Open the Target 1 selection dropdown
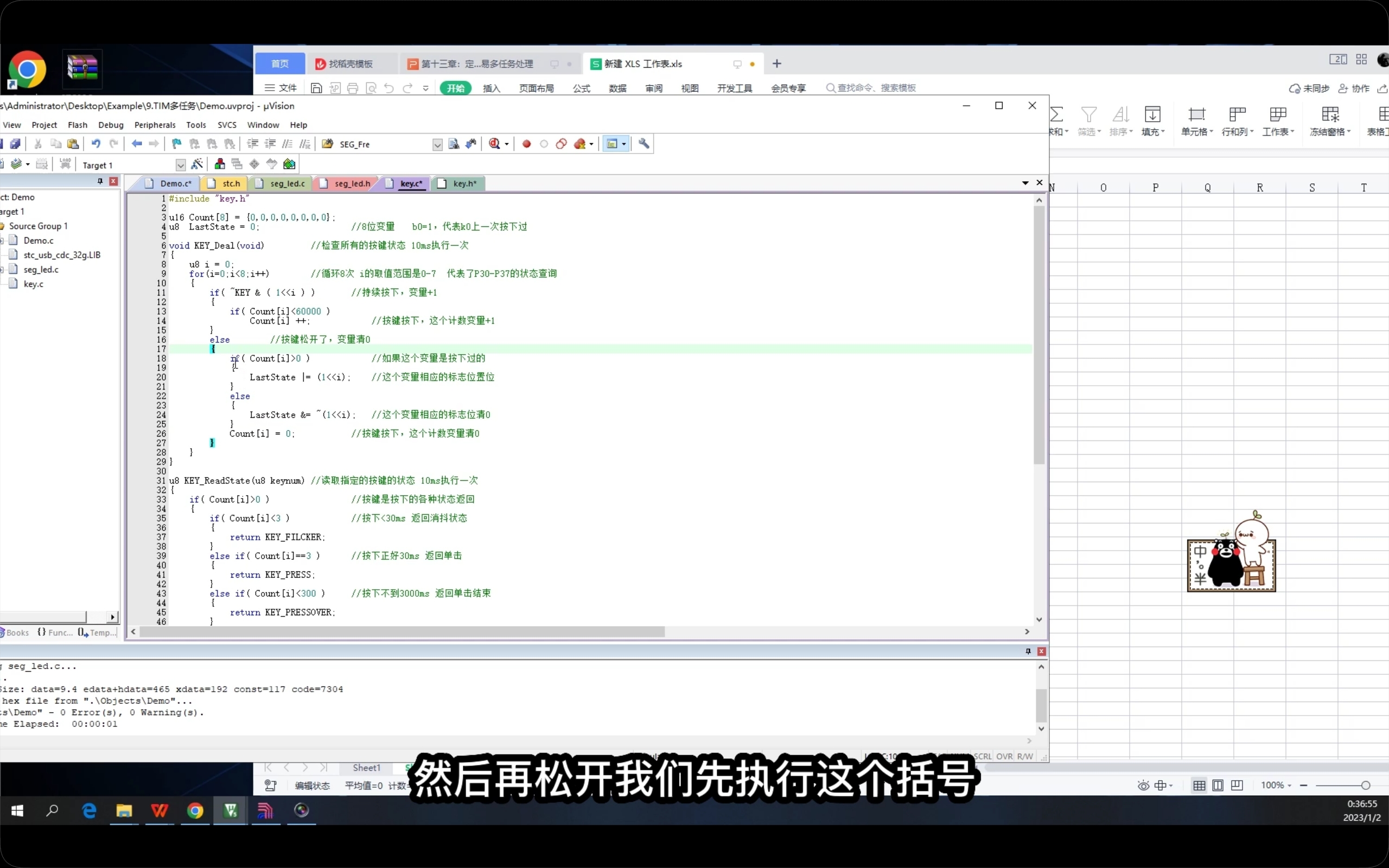The width and height of the screenshot is (1389, 868). [180, 165]
